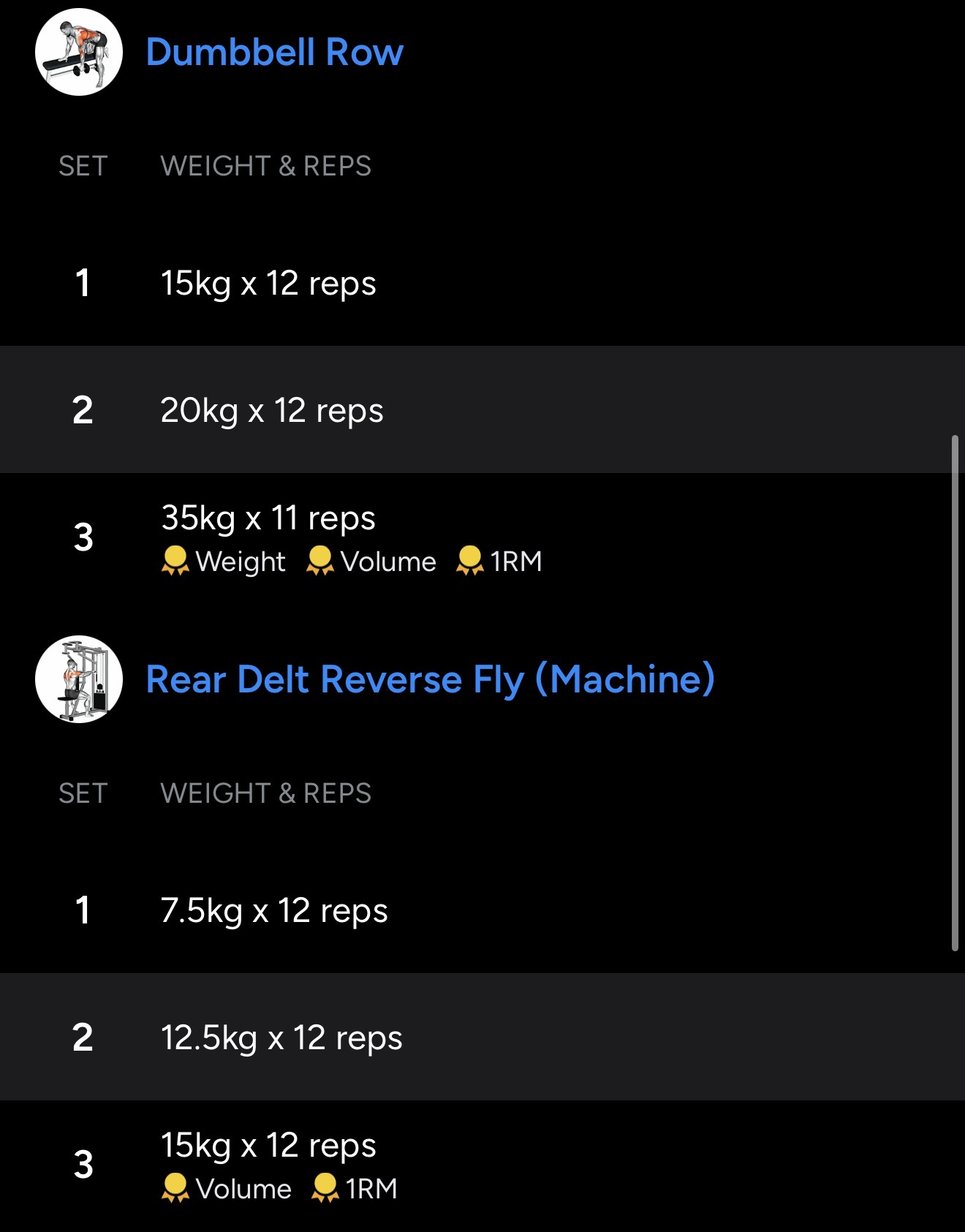Select the 35kg x 11 reps set

coord(268,518)
